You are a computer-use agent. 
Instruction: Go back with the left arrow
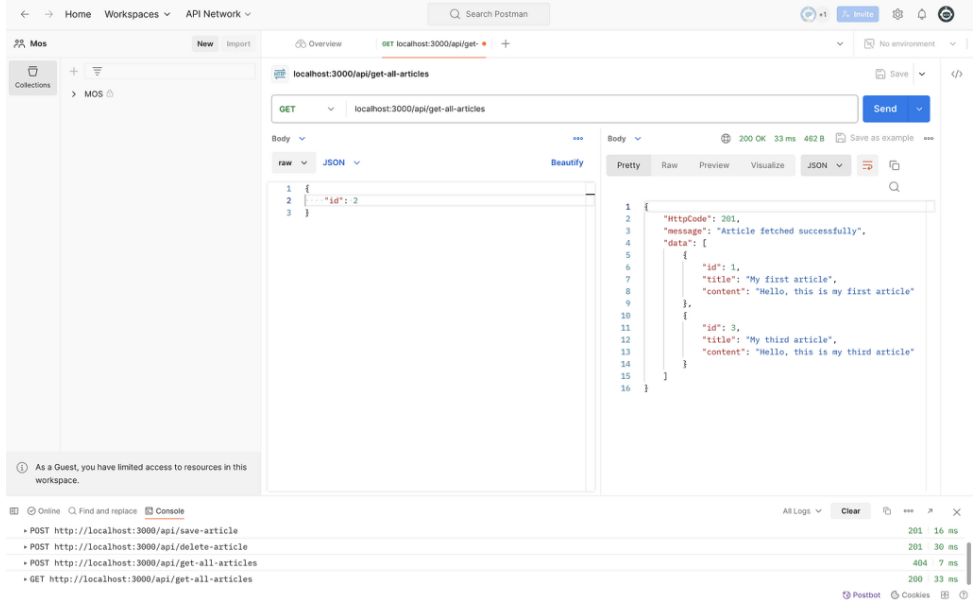click(25, 14)
